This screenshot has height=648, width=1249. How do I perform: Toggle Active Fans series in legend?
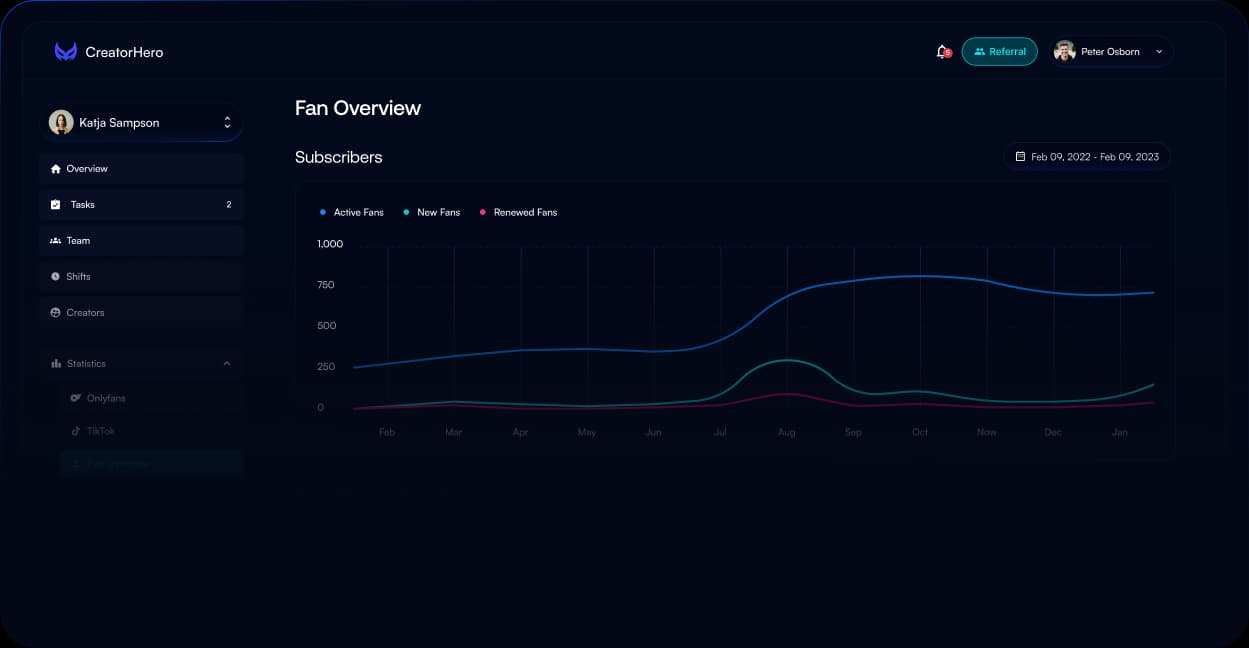[x=351, y=213]
